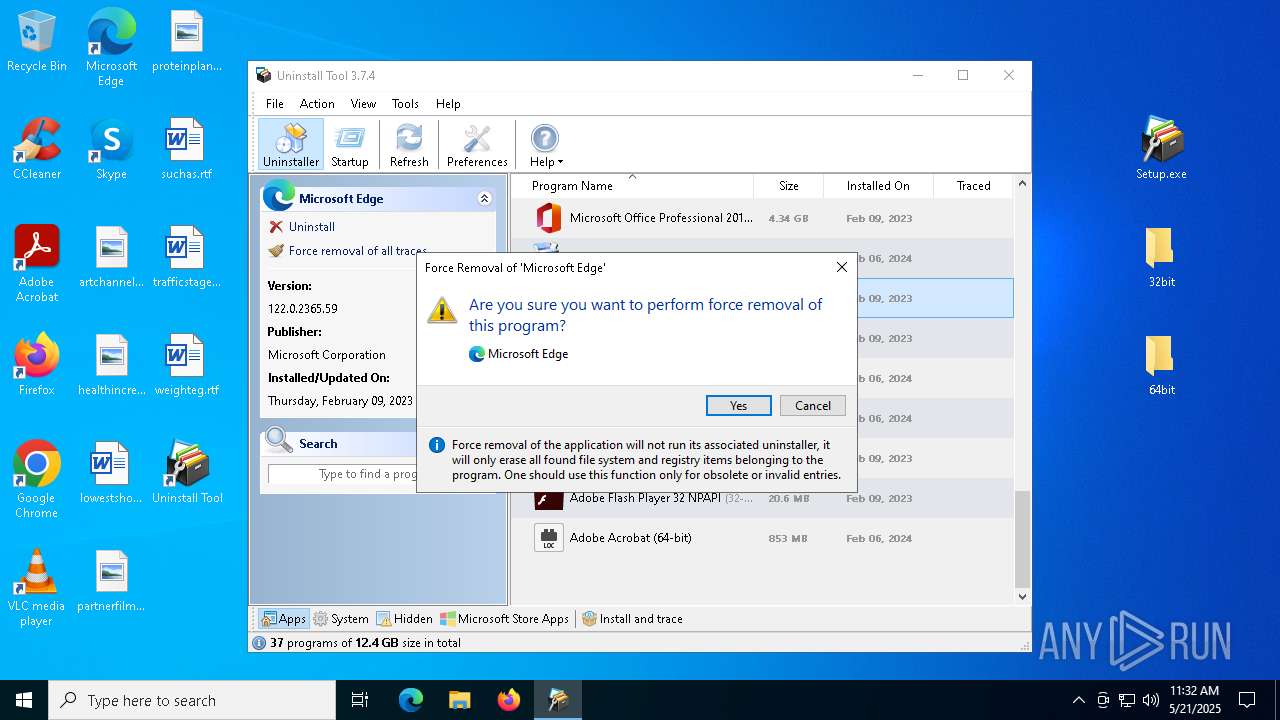Collapse the Microsoft Edge details panel

(x=485, y=199)
